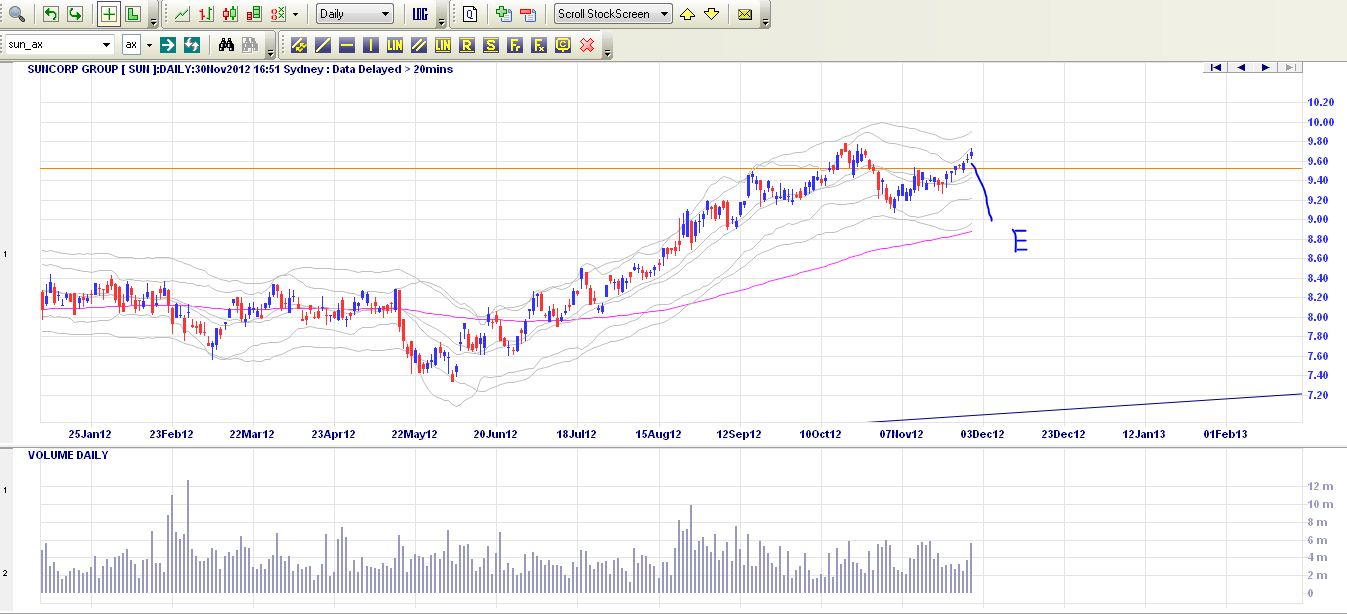
Task: Select the Fx Fibonacci tool
Action: 539,45
